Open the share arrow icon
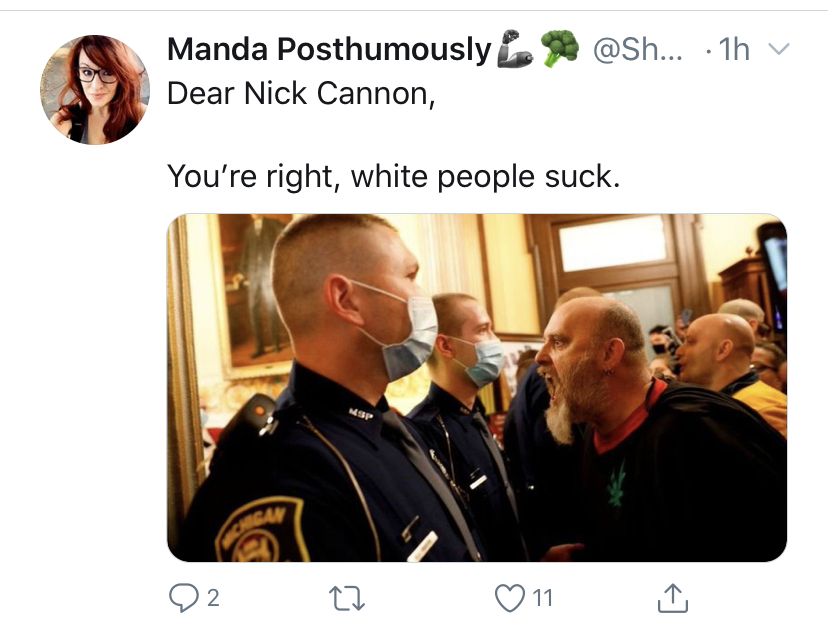 click(x=673, y=598)
